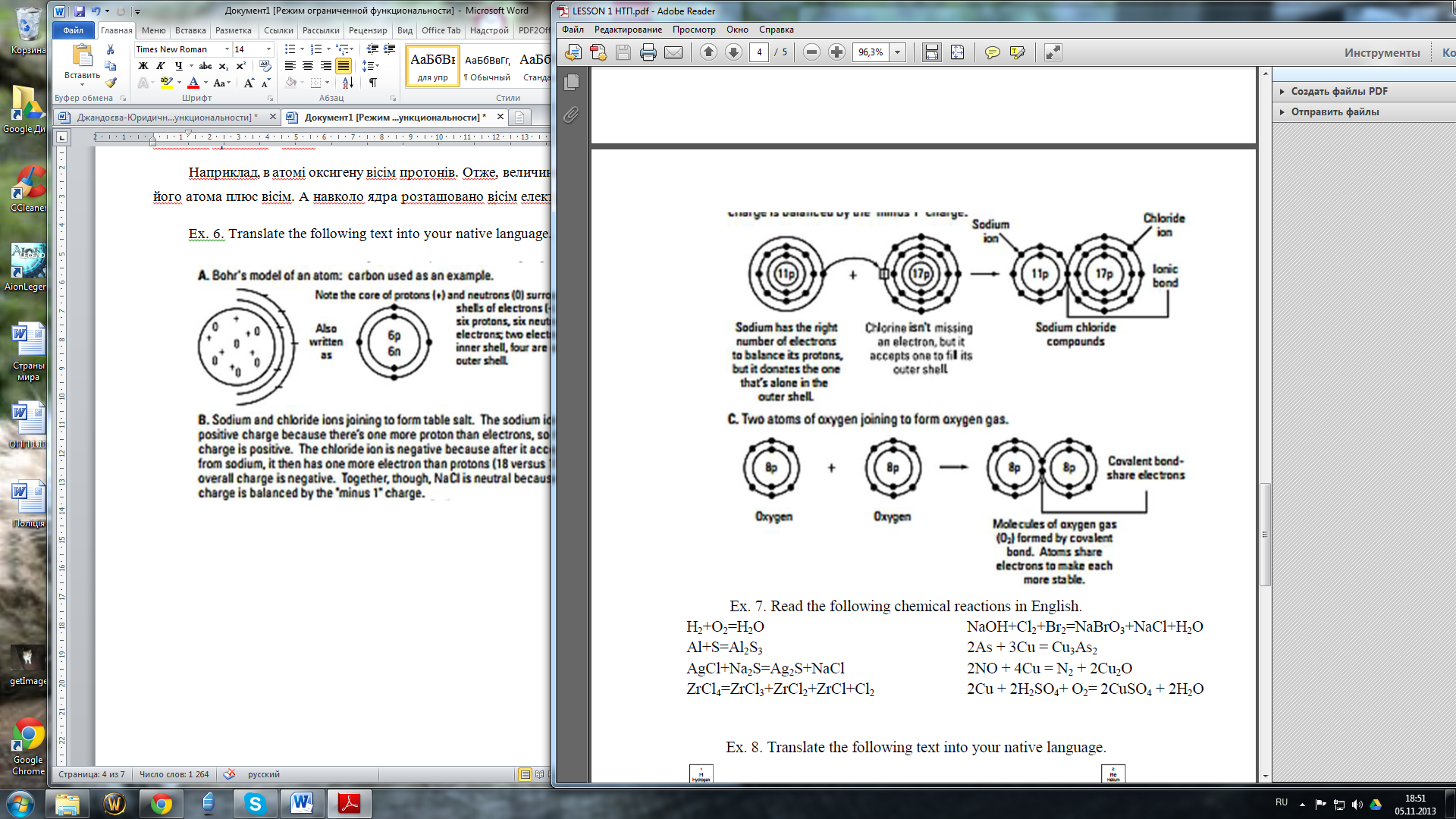
Task: Click the Bullets list icon in Word
Action: (290, 49)
